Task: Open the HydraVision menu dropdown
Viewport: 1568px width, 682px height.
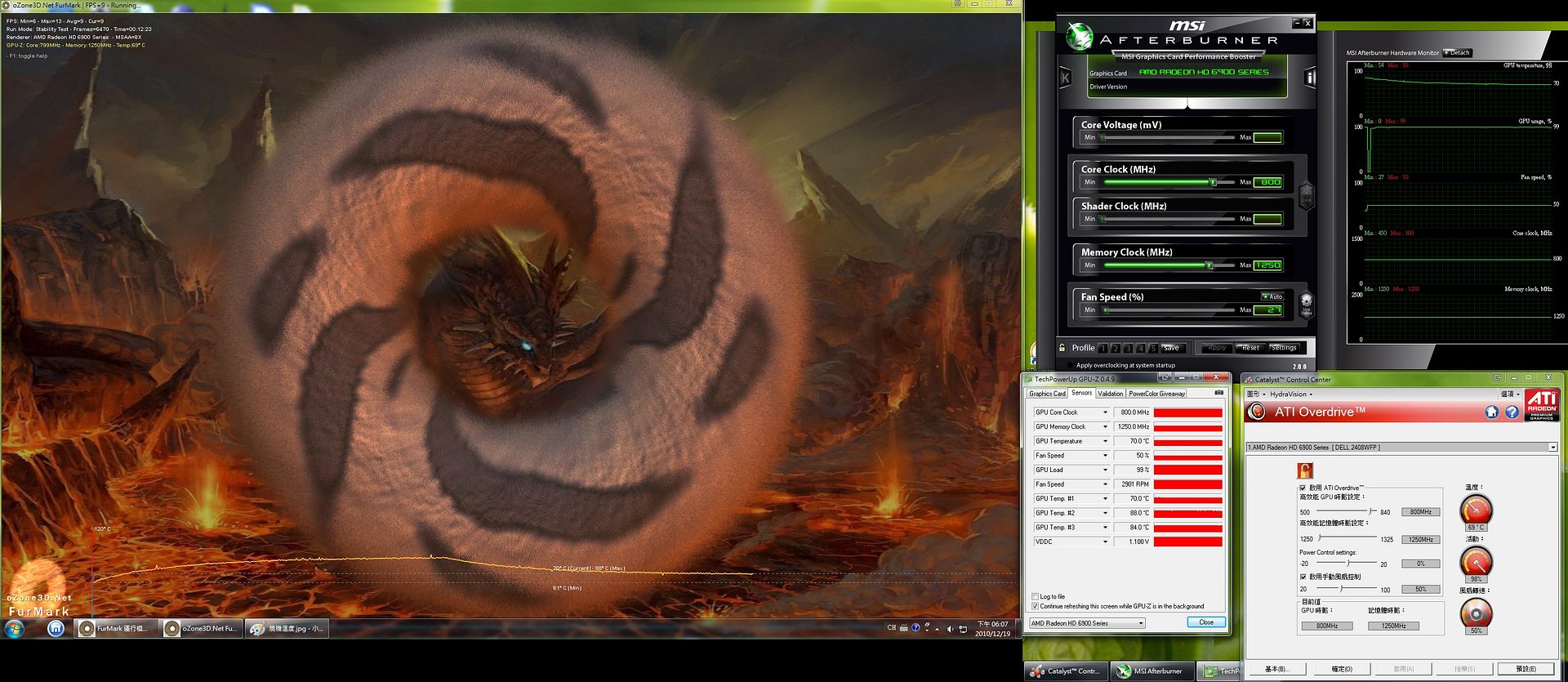Action: point(1291,394)
